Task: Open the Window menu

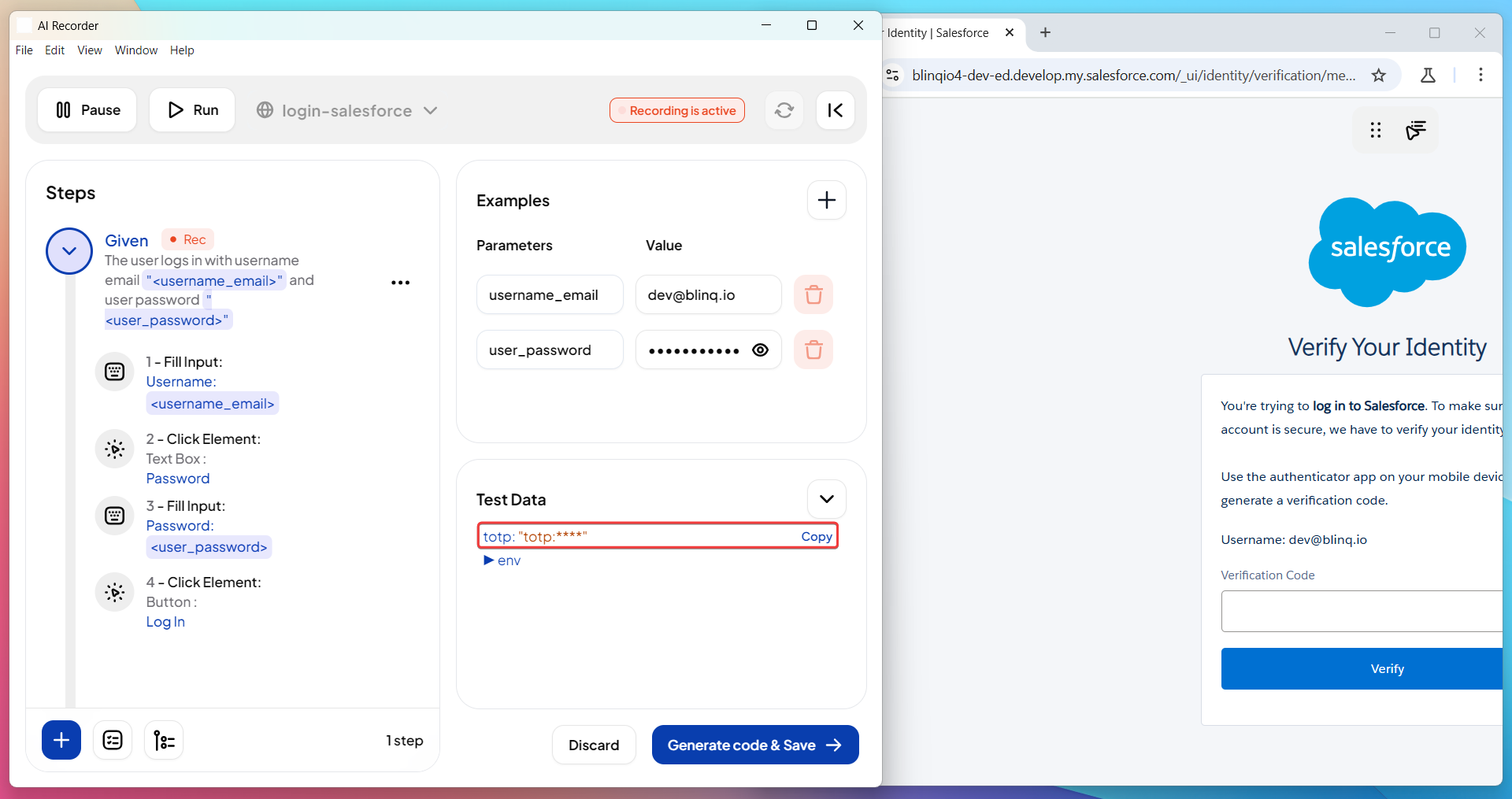Action: [136, 50]
